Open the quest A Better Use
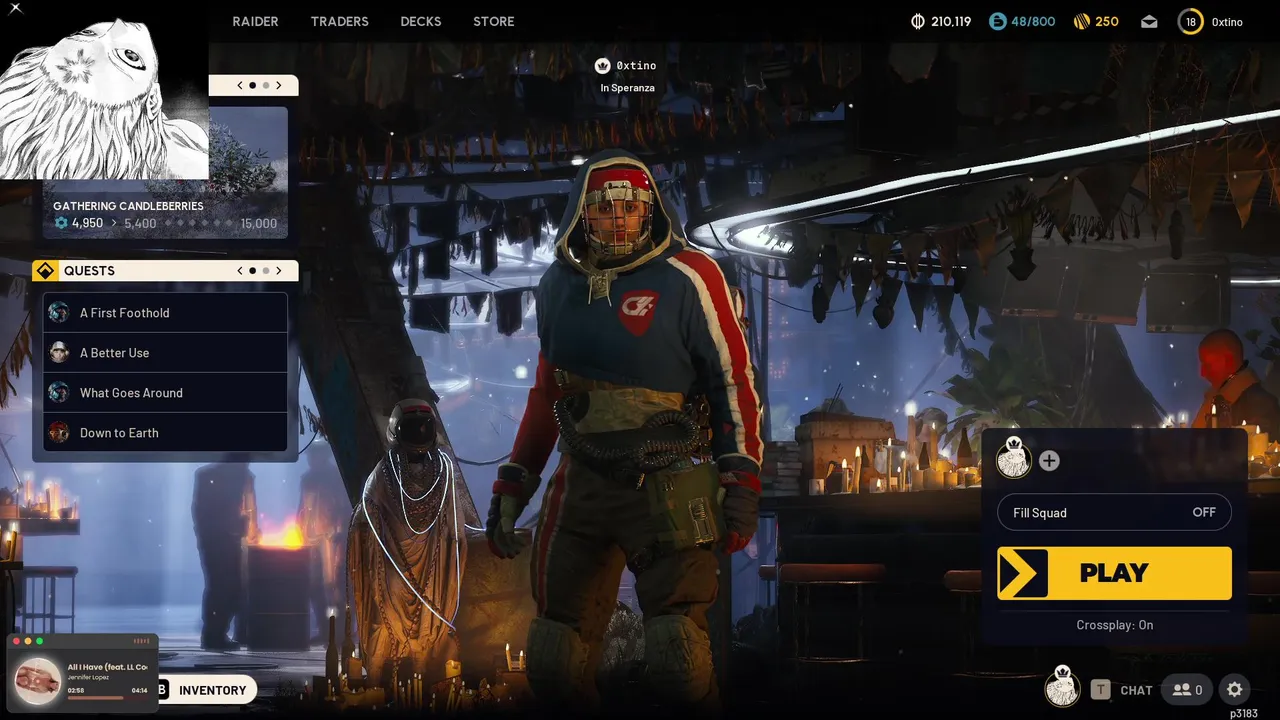 166,353
